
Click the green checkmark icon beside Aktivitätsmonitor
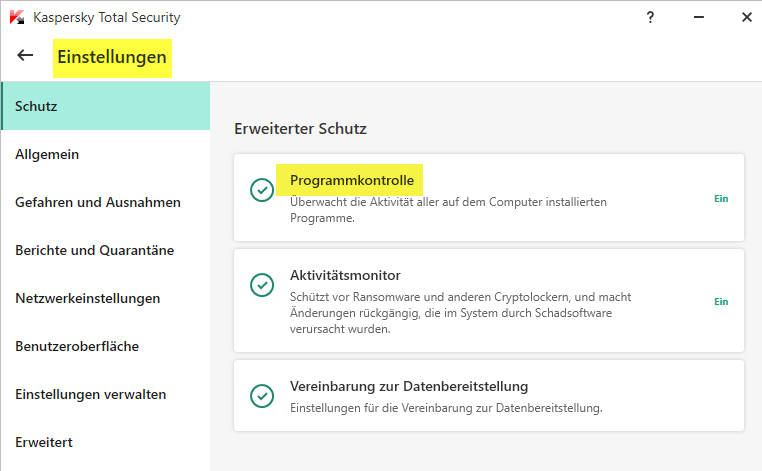[262, 285]
